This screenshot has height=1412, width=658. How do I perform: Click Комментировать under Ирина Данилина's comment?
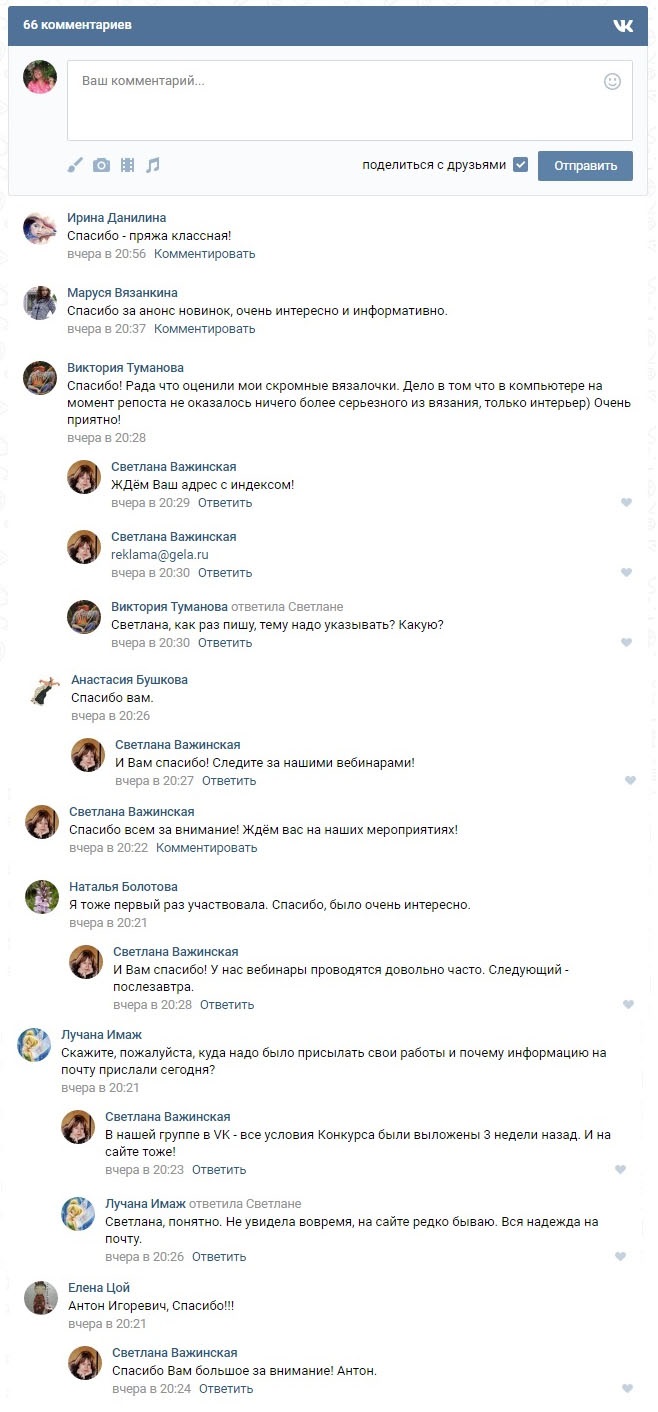pos(204,254)
